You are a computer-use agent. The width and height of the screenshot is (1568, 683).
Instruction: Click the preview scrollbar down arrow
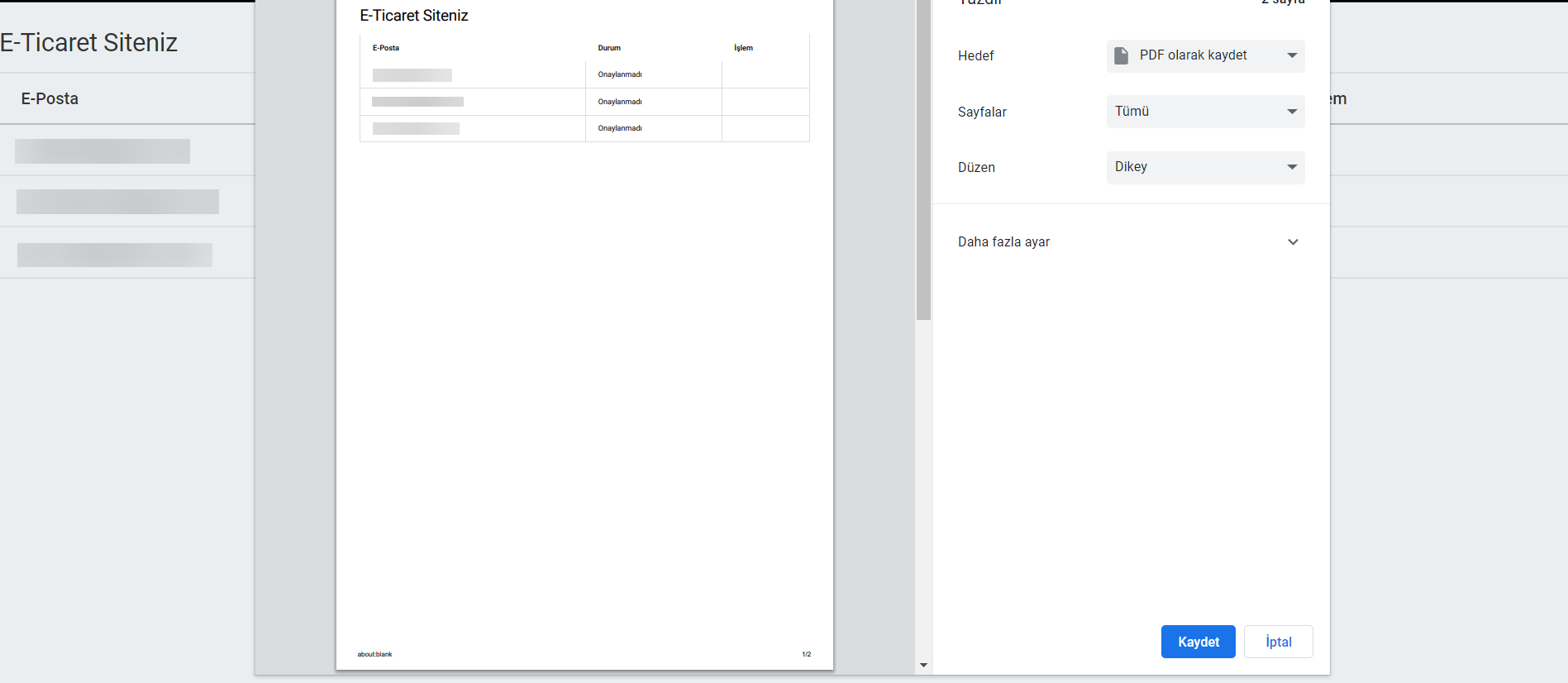tap(923, 665)
